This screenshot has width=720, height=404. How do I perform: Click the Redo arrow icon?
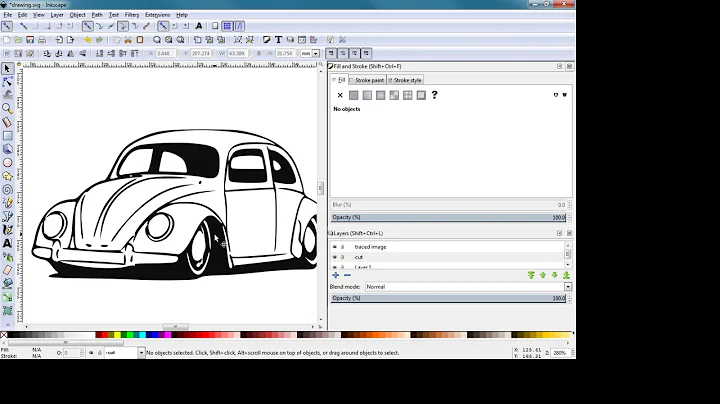pos(99,40)
